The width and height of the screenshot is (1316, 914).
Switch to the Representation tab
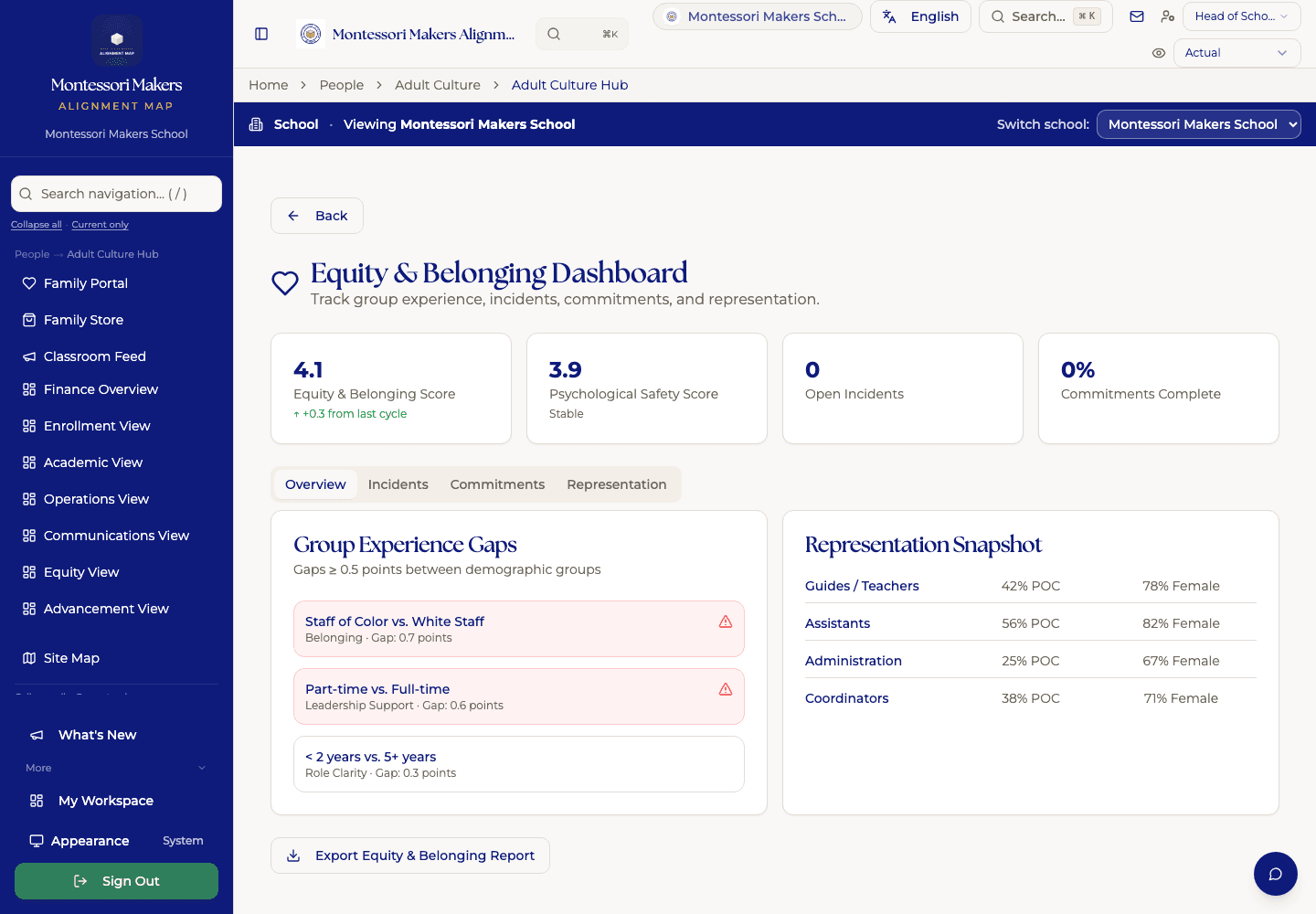click(617, 484)
